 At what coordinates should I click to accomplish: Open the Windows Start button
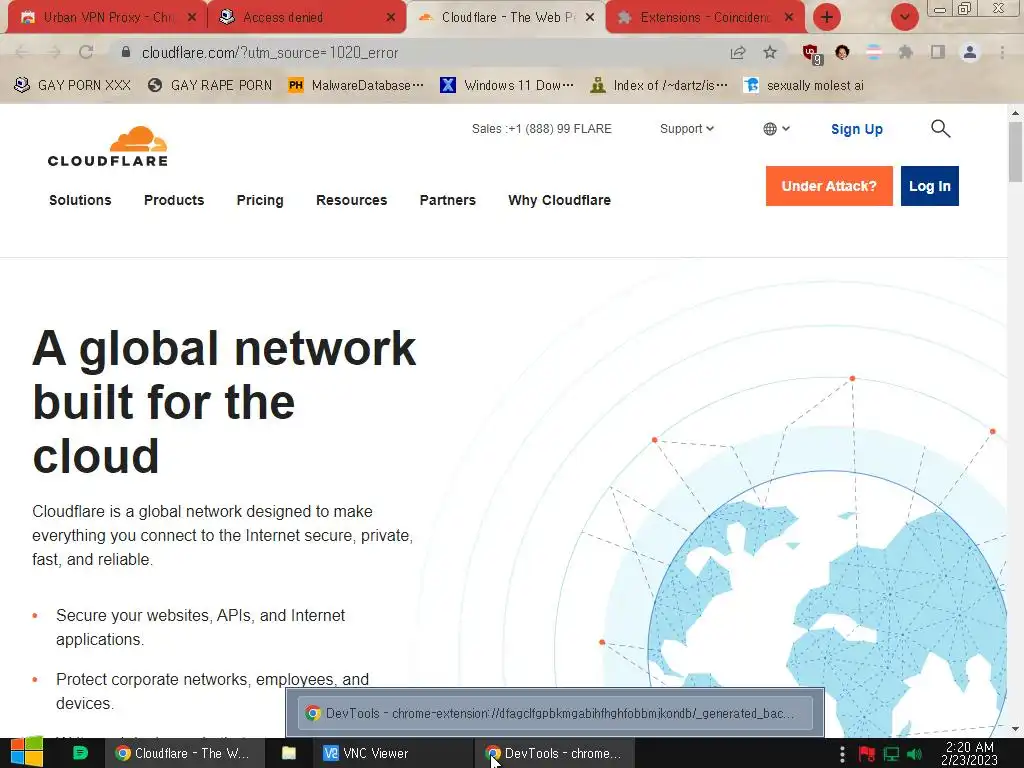27,753
